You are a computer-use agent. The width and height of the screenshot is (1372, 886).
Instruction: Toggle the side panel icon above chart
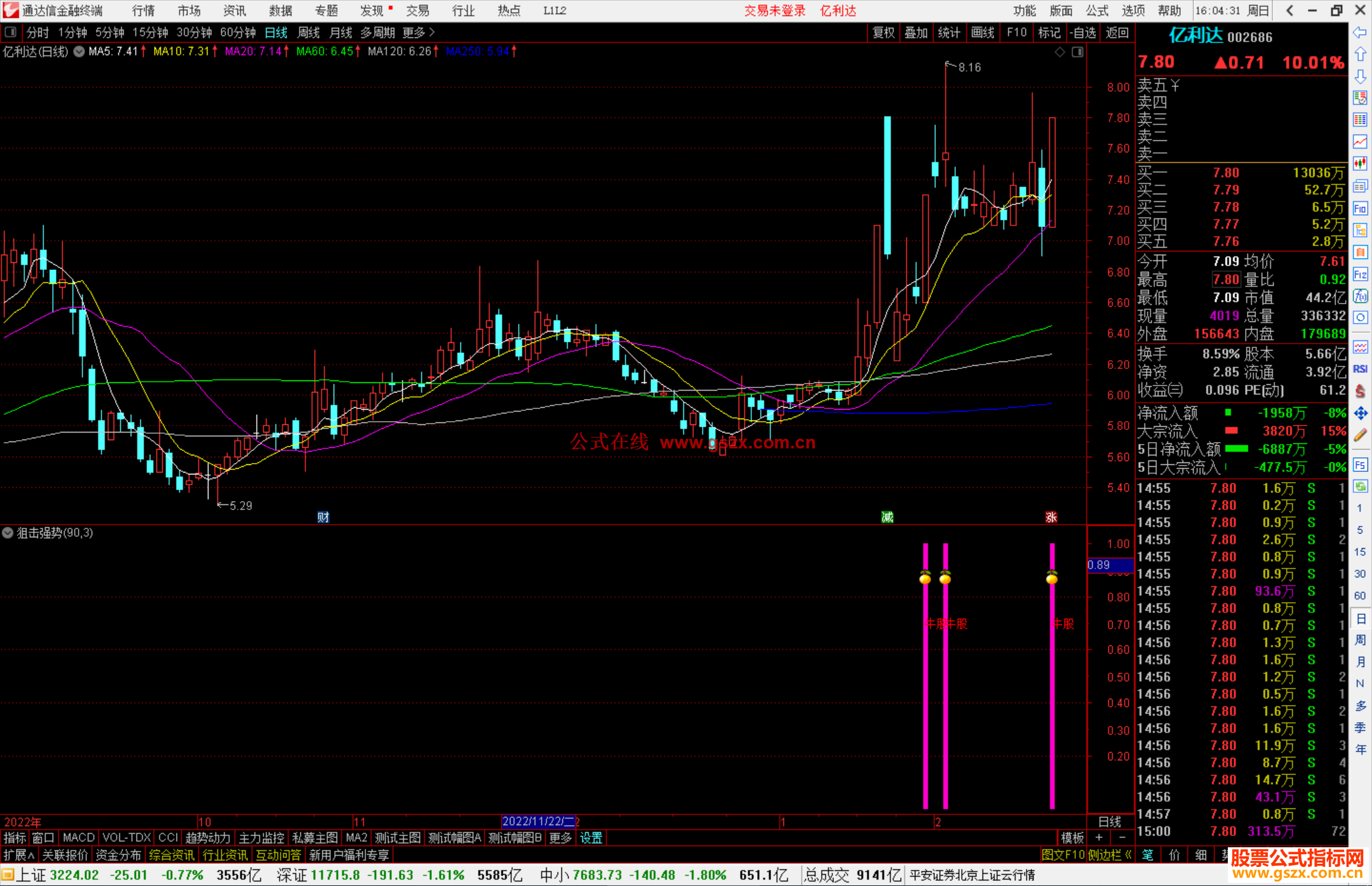[x=1077, y=52]
